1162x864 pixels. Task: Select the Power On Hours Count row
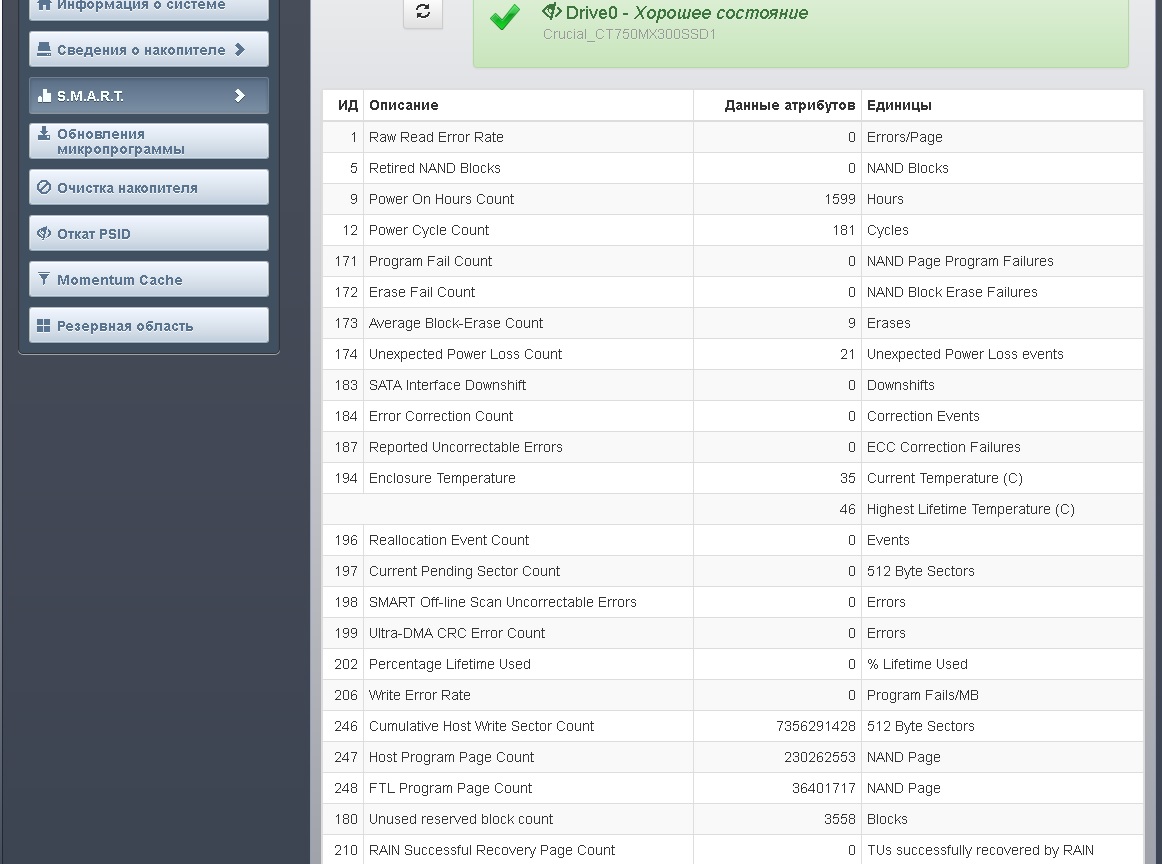coord(441,199)
